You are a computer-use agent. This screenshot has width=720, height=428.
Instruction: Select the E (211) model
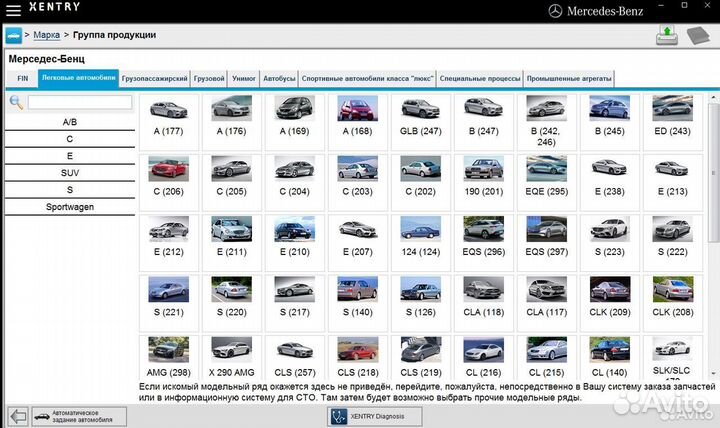[x=231, y=243]
